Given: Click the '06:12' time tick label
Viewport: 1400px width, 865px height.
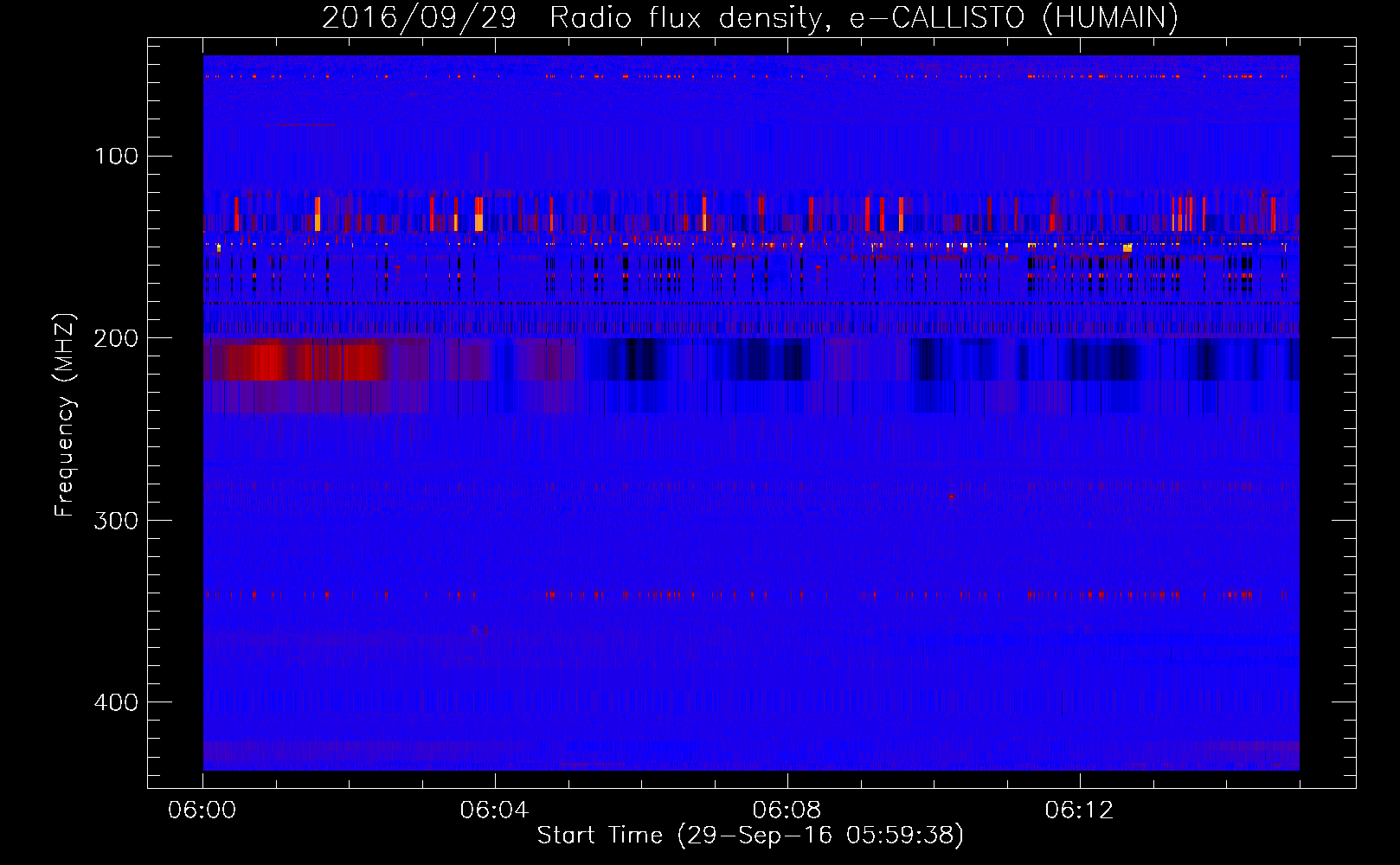Looking at the screenshot, I should [x=1079, y=810].
